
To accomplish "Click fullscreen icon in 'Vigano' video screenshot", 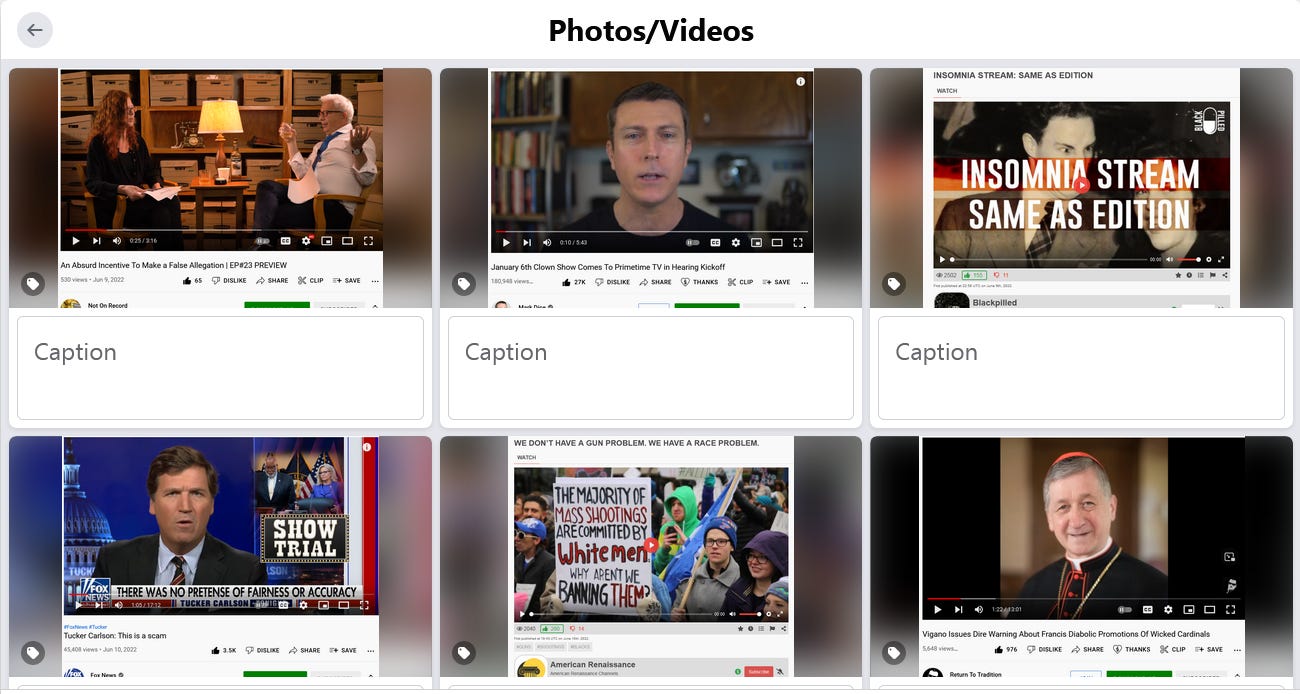I will pos(1230,609).
